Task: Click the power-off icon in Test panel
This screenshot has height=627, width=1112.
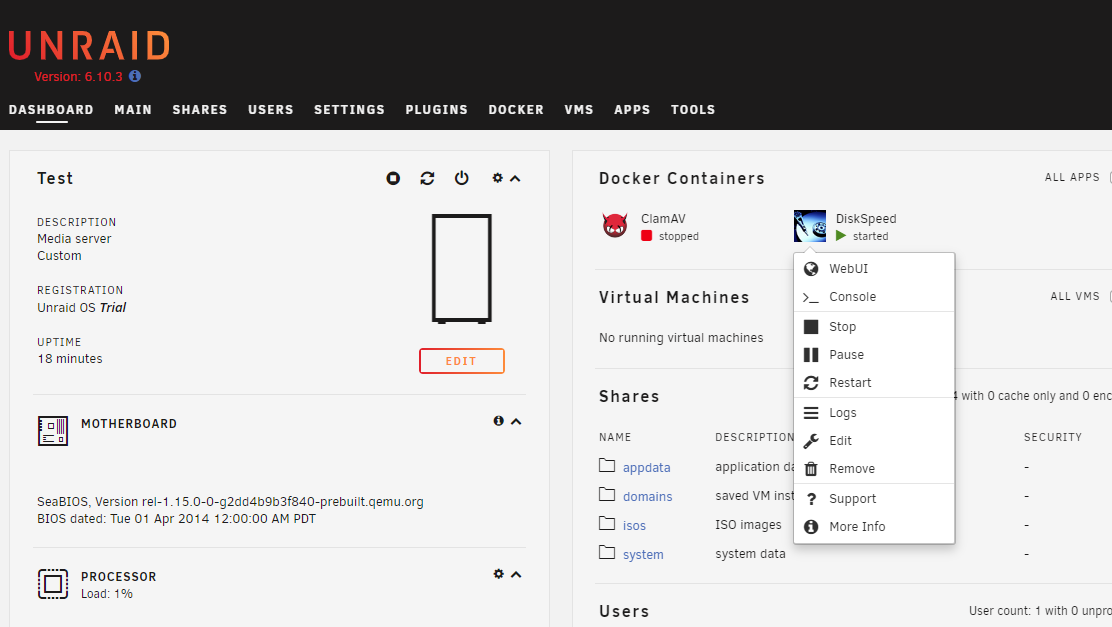Action: [462, 178]
